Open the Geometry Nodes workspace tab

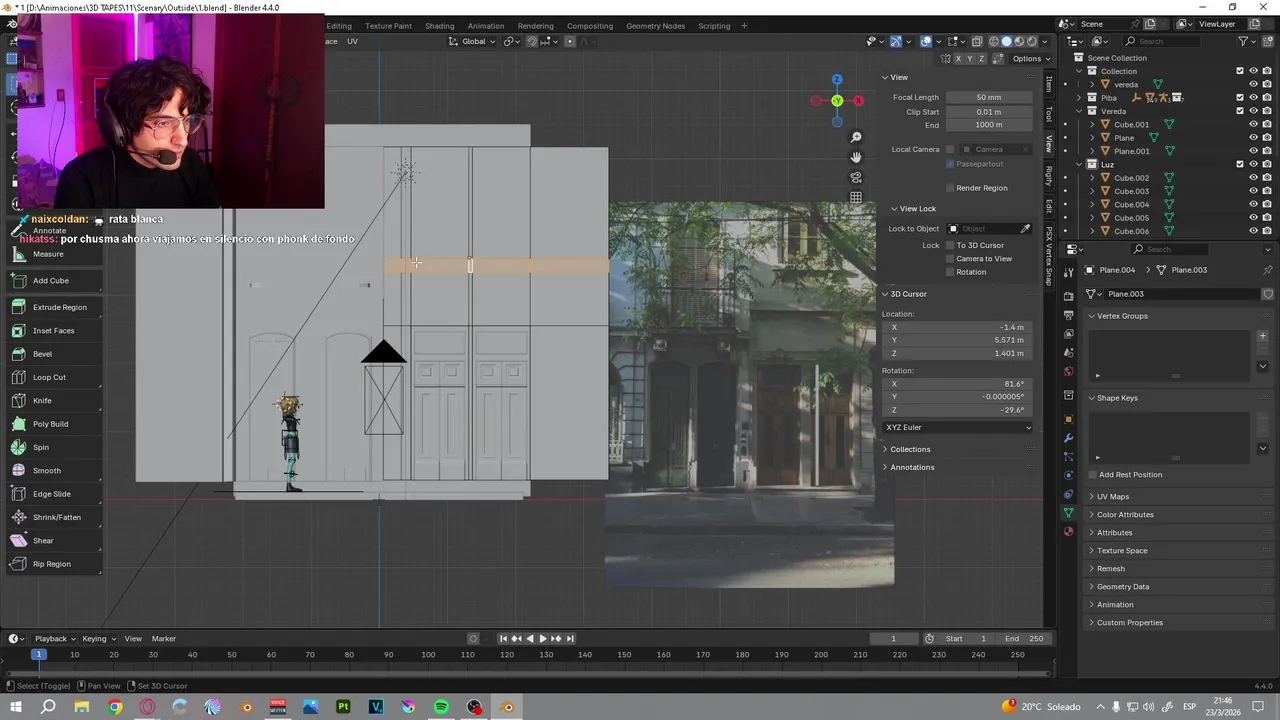[x=655, y=26]
